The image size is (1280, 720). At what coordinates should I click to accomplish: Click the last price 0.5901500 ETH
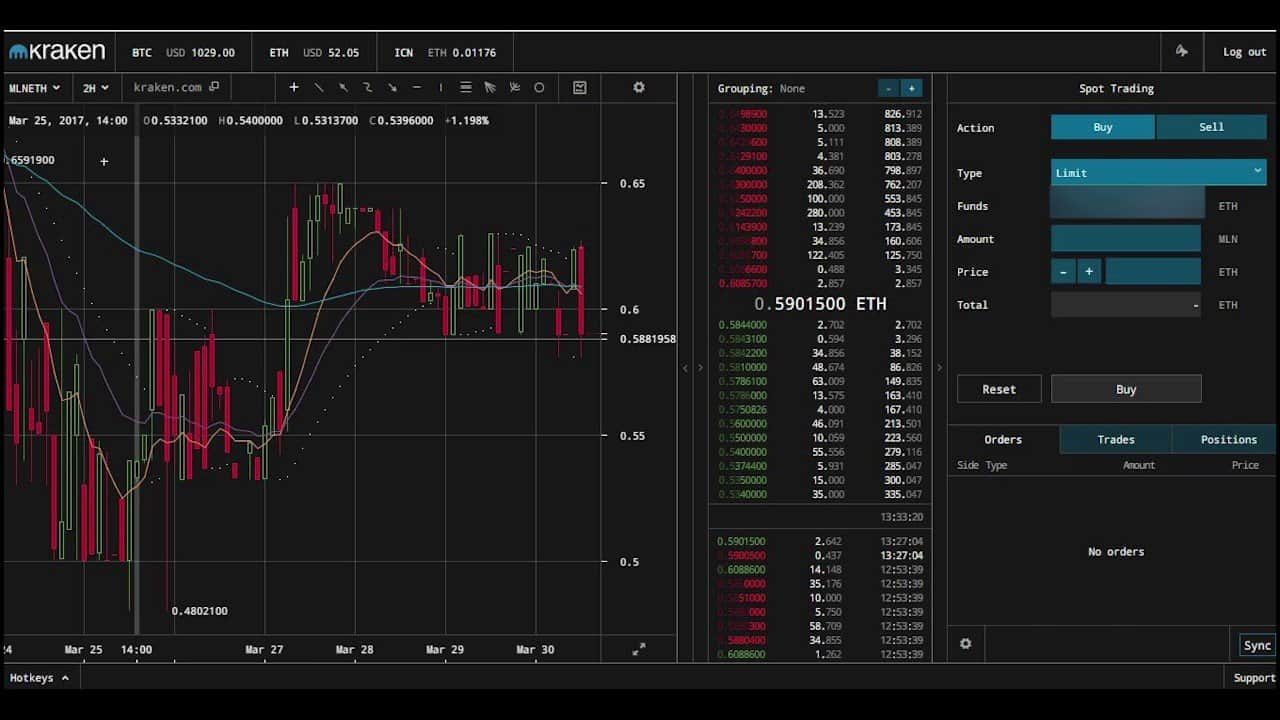tap(820, 304)
